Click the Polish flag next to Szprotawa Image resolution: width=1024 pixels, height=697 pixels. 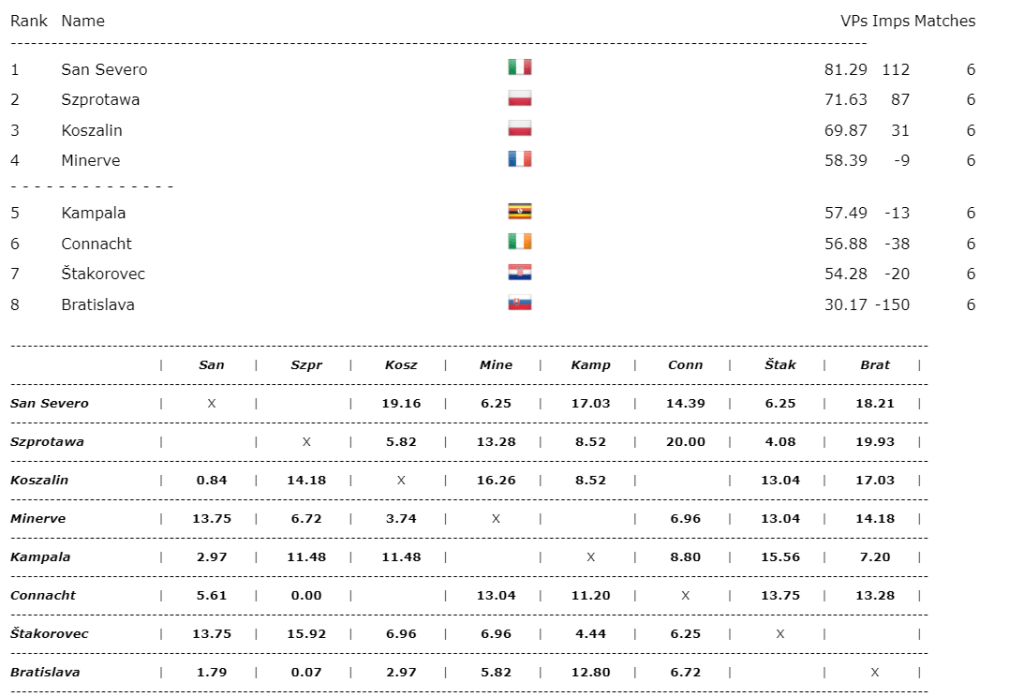519,99
